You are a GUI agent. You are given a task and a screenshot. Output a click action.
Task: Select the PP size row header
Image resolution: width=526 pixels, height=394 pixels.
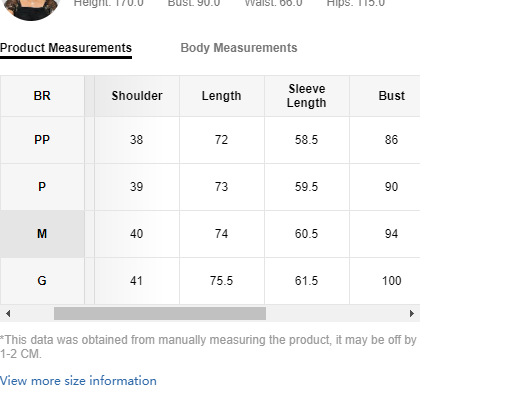point(42,140)
